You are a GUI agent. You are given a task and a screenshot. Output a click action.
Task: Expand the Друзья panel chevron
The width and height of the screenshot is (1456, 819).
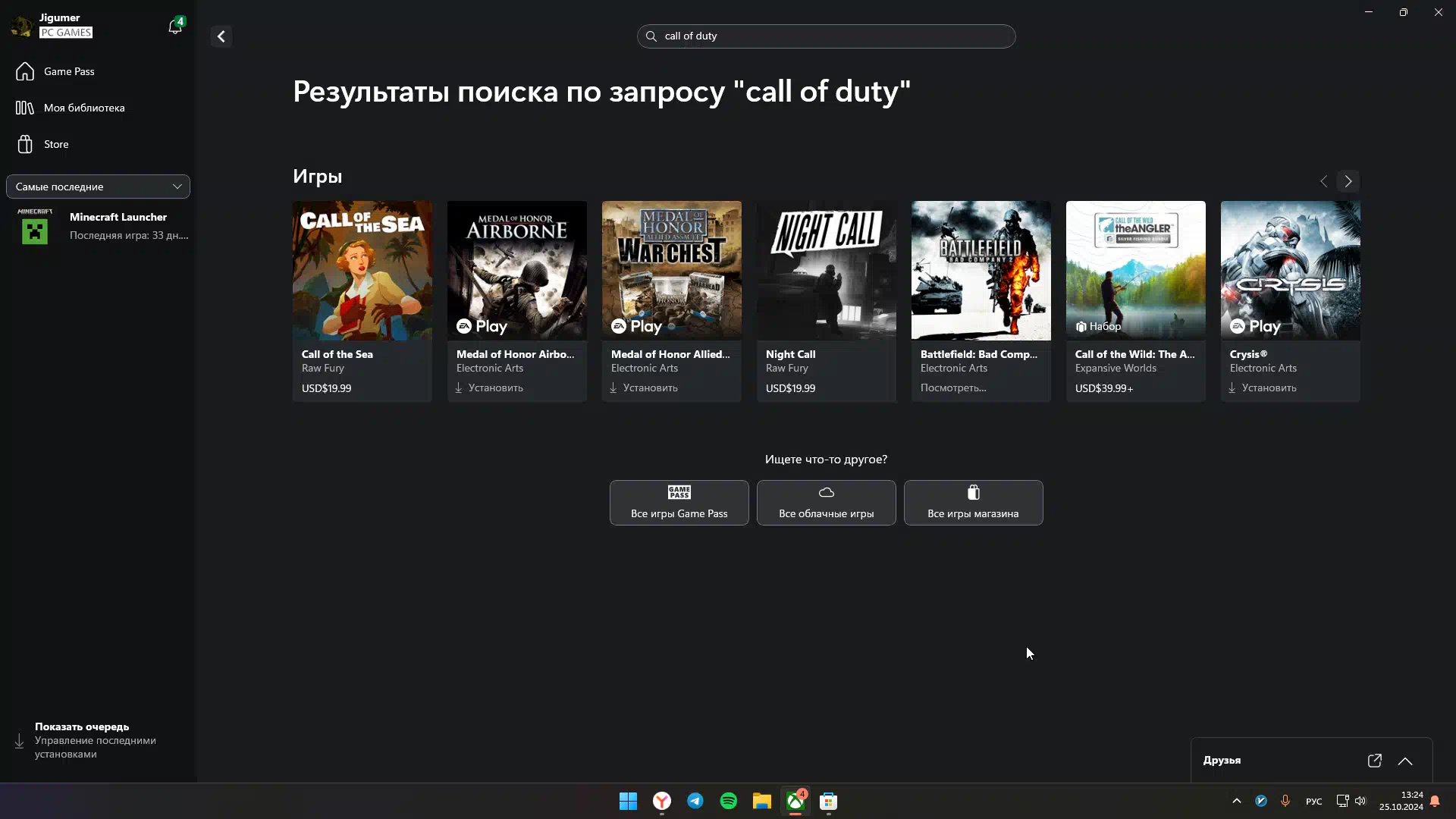(x=1405, y=761)
